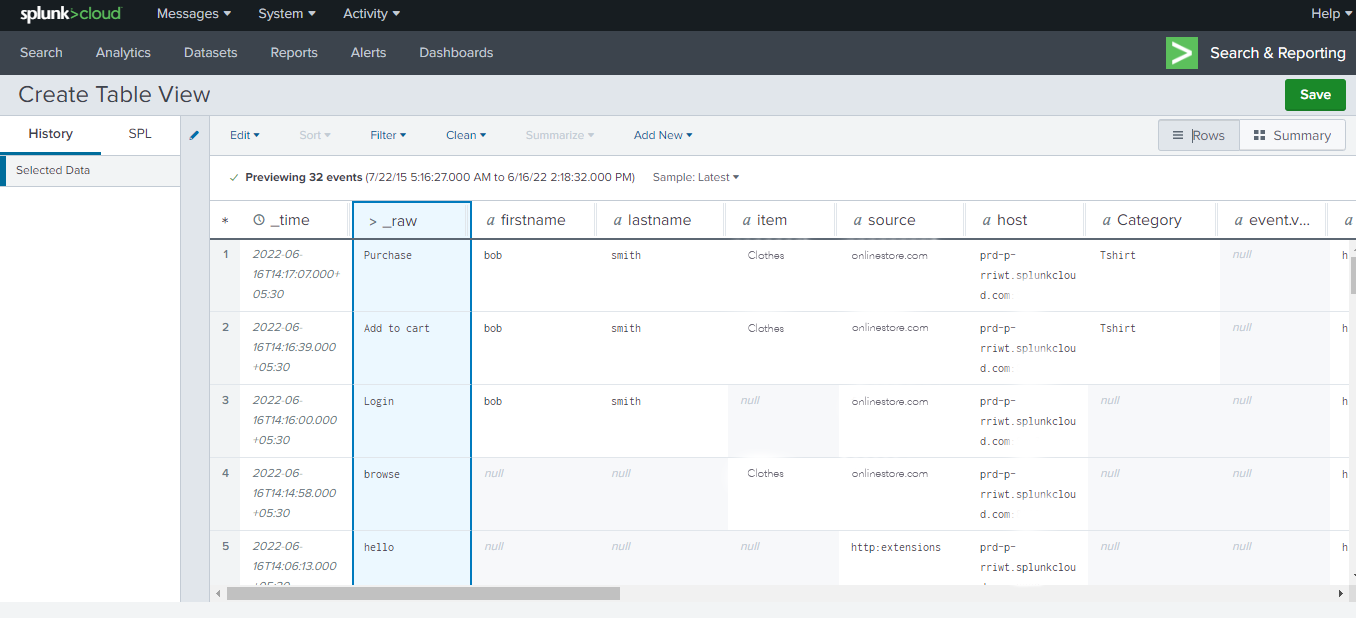Click the timestamp cell of row 2
The height and width of the screenshot is (618, 1356).
(x=295, y=347)
